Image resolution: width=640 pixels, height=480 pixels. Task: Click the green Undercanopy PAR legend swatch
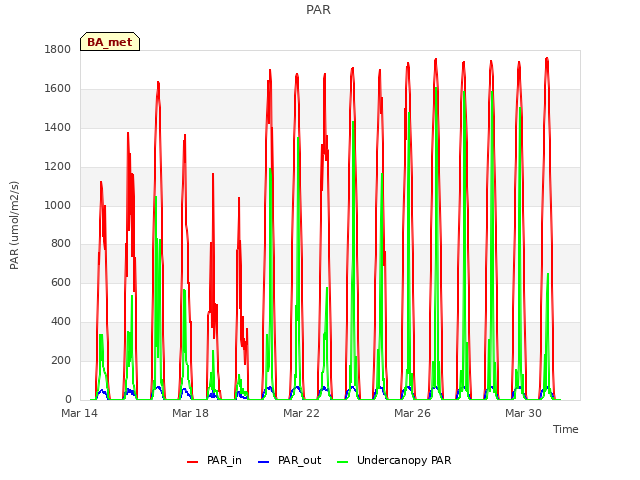click(x=343, y=462)
